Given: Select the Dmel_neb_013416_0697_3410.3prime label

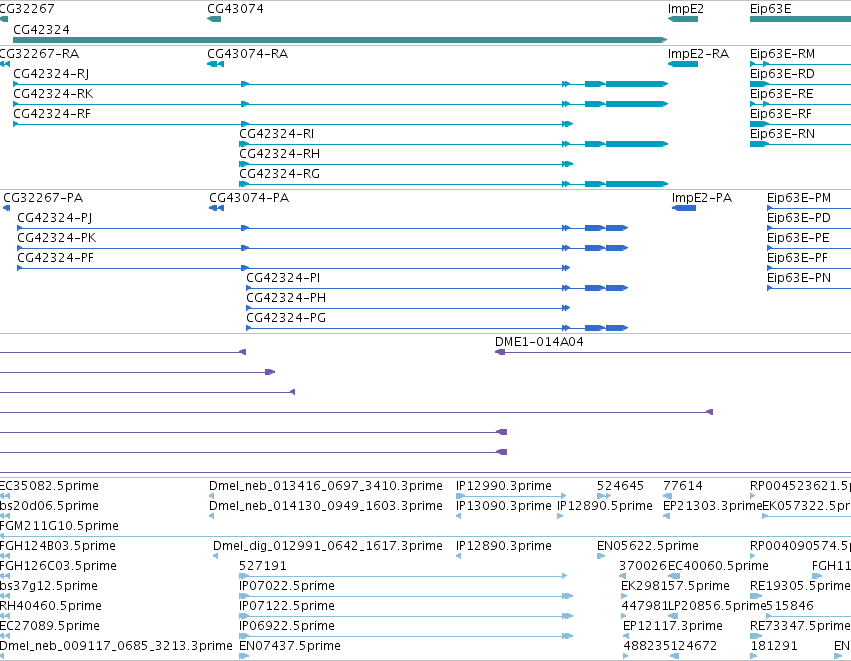Looking at the screenshot, I should pos(326,486).
